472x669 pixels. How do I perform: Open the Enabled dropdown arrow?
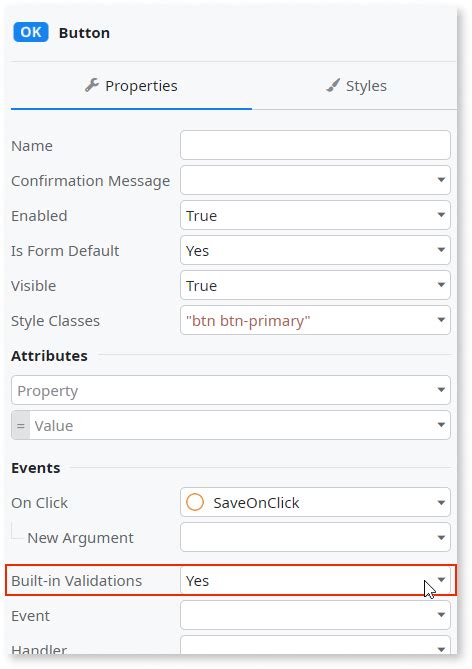(x=441, y=215)
